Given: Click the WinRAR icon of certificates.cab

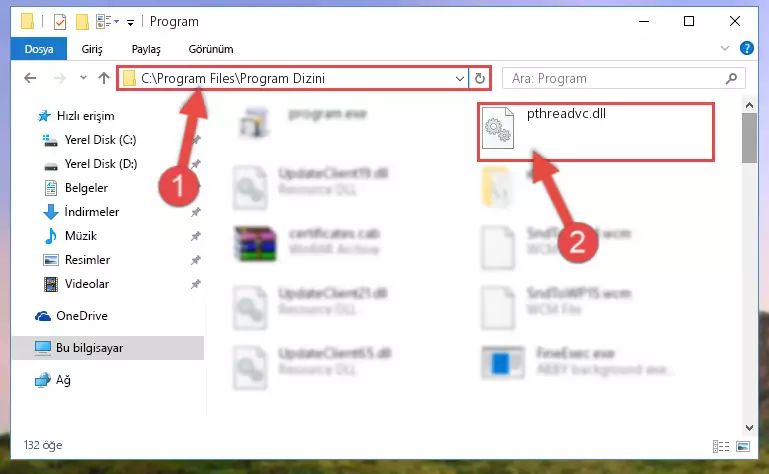Looking at the screenshot, I should tap(255, 243).
